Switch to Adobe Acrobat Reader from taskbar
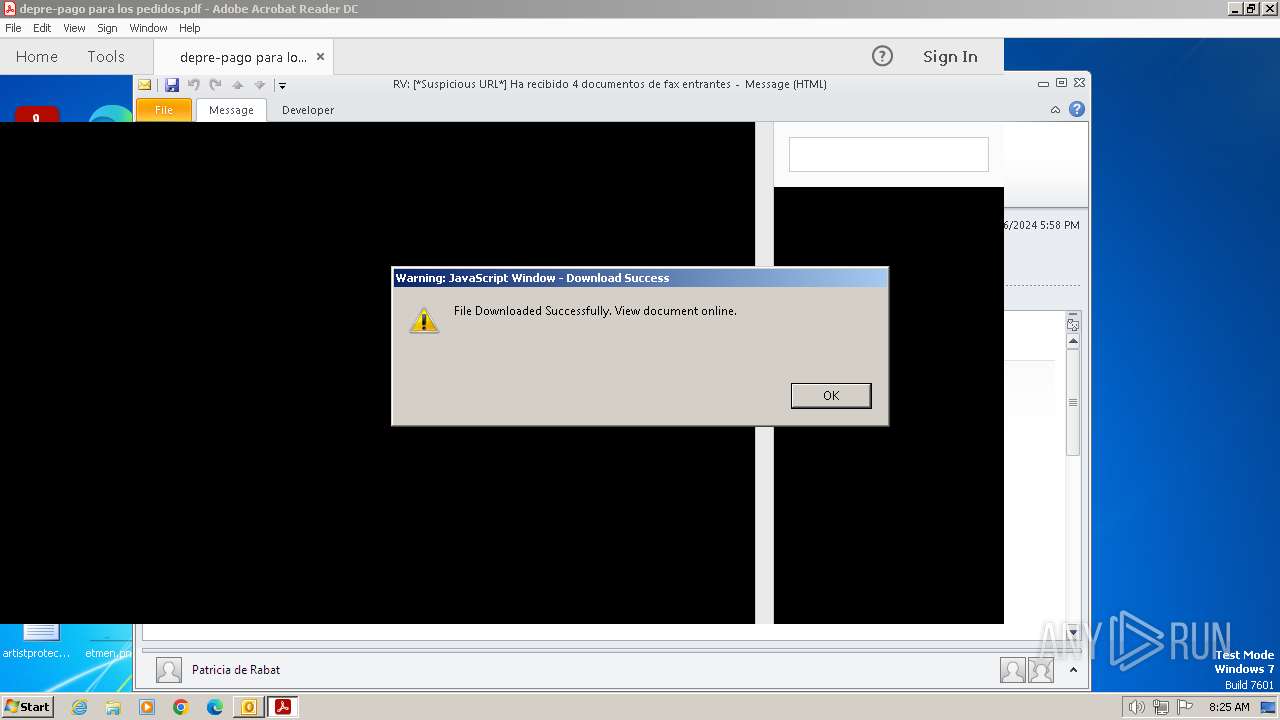The height and width of the screenshot is (720, 1280). click(283, 707)
